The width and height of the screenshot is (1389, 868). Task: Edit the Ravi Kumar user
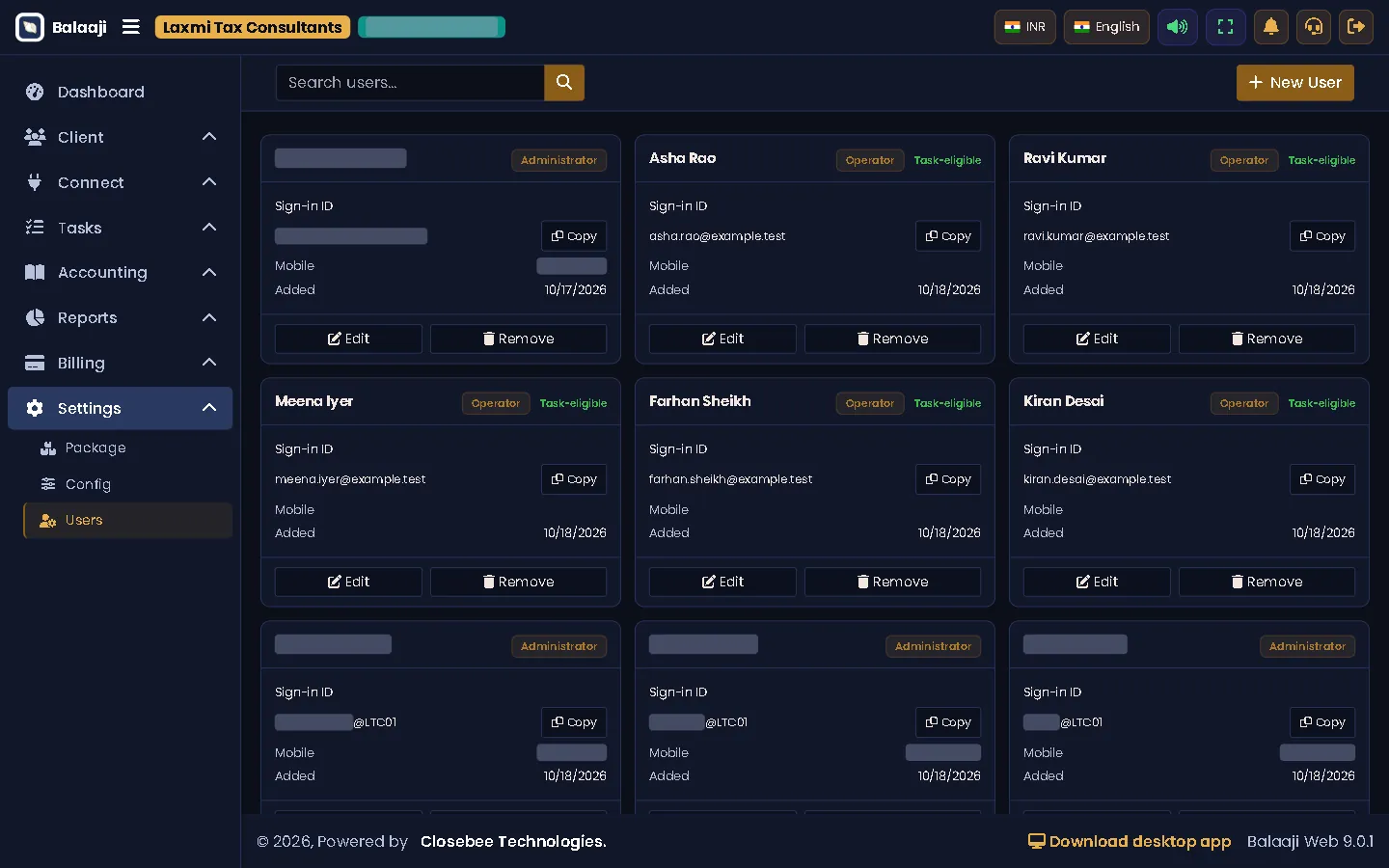coord(1097,339)
